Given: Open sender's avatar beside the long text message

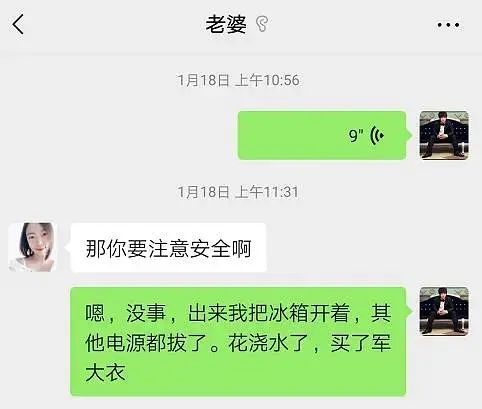Looking at the screenshot, I should point(444,311).
